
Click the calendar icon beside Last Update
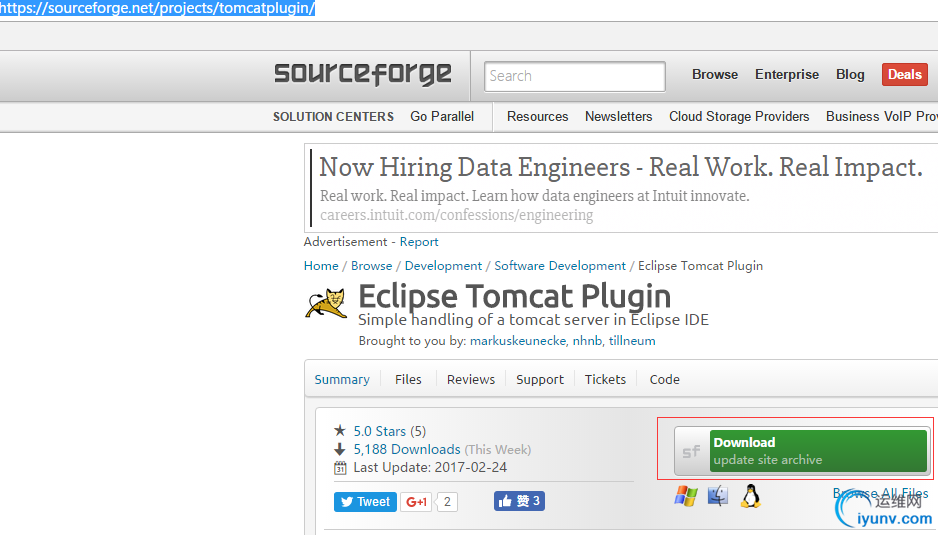(340, 467)
